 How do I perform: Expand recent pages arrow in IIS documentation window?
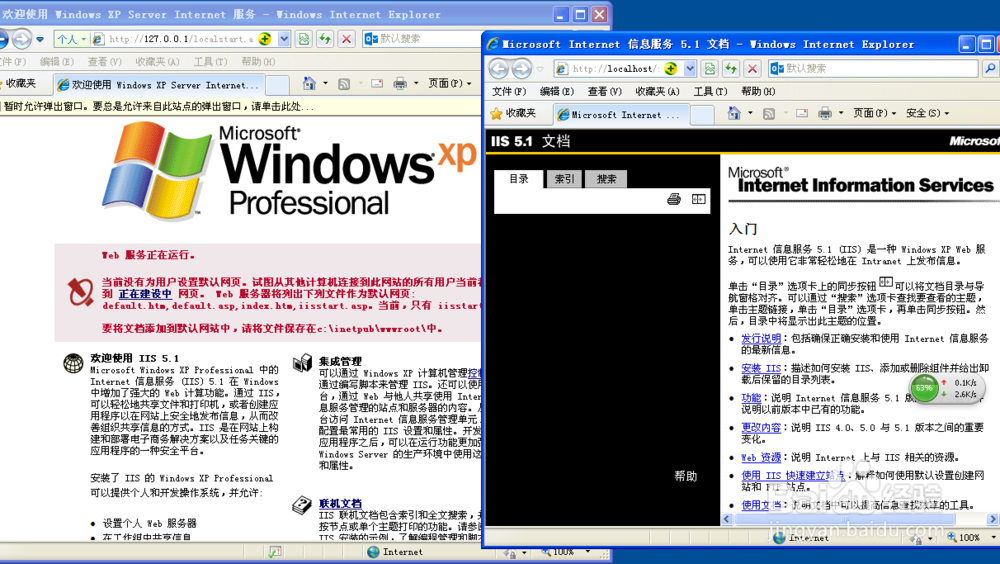point(540,69)
